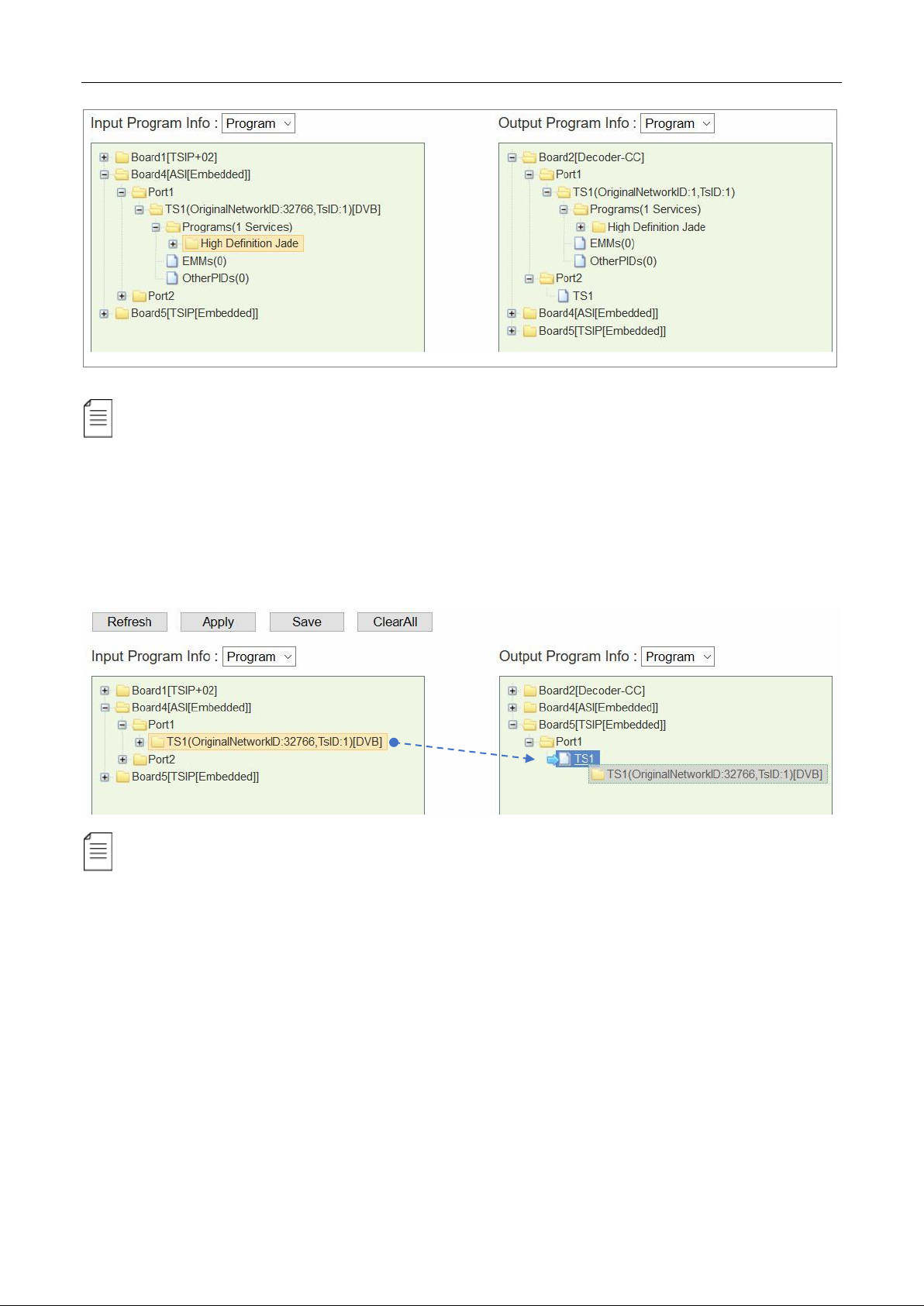Click High Definition Jade folder icon in output tree
Viewport: 924px width, 1306px height.
pyautogui.click(x=598, y=227)
